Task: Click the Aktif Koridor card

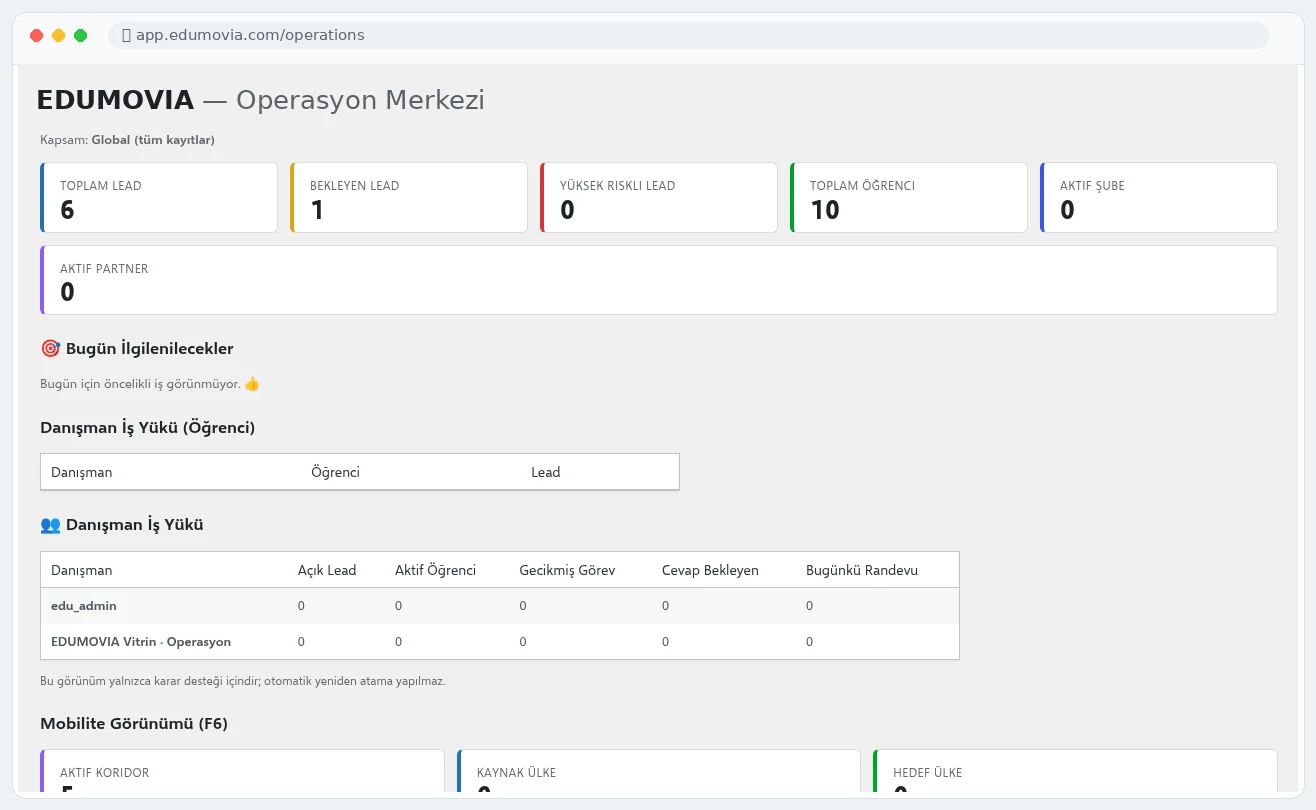Action: click(x=242, y=772)
